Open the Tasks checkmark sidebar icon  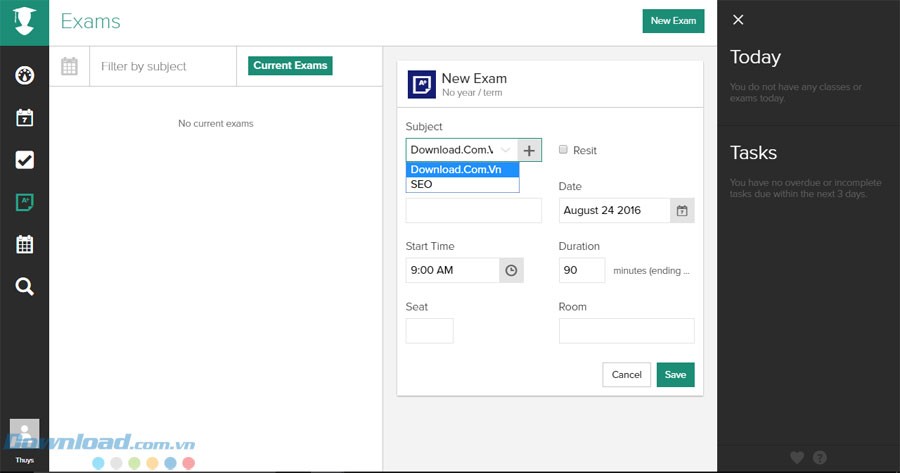tap(25, 160)
